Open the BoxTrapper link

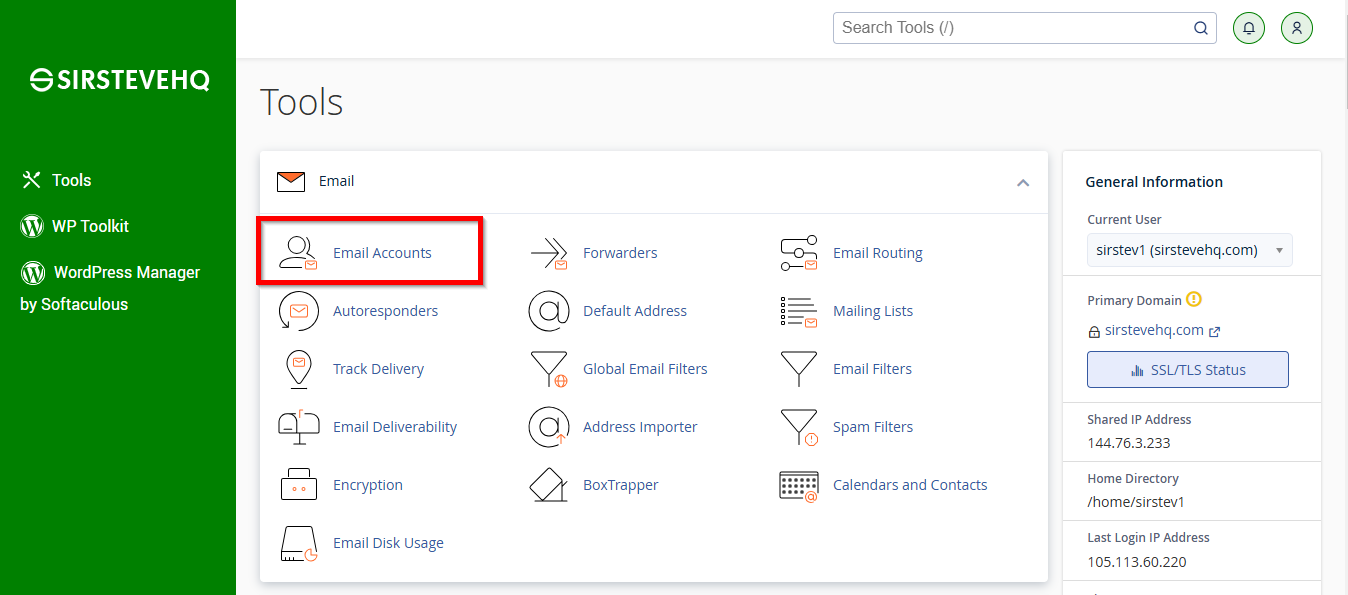[620, 485]
